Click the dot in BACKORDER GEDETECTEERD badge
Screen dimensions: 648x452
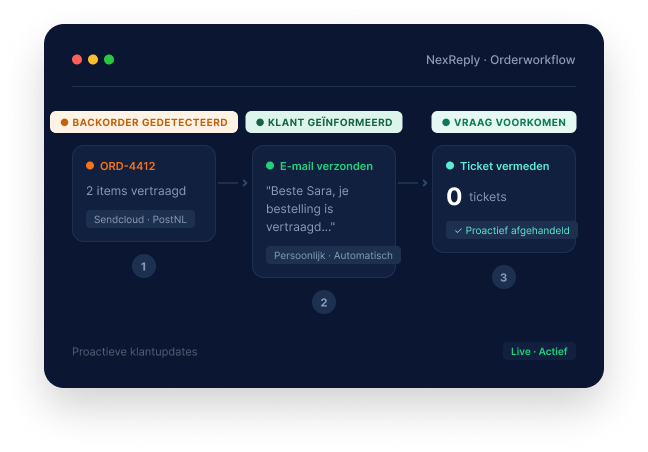(x=64, y=122)
